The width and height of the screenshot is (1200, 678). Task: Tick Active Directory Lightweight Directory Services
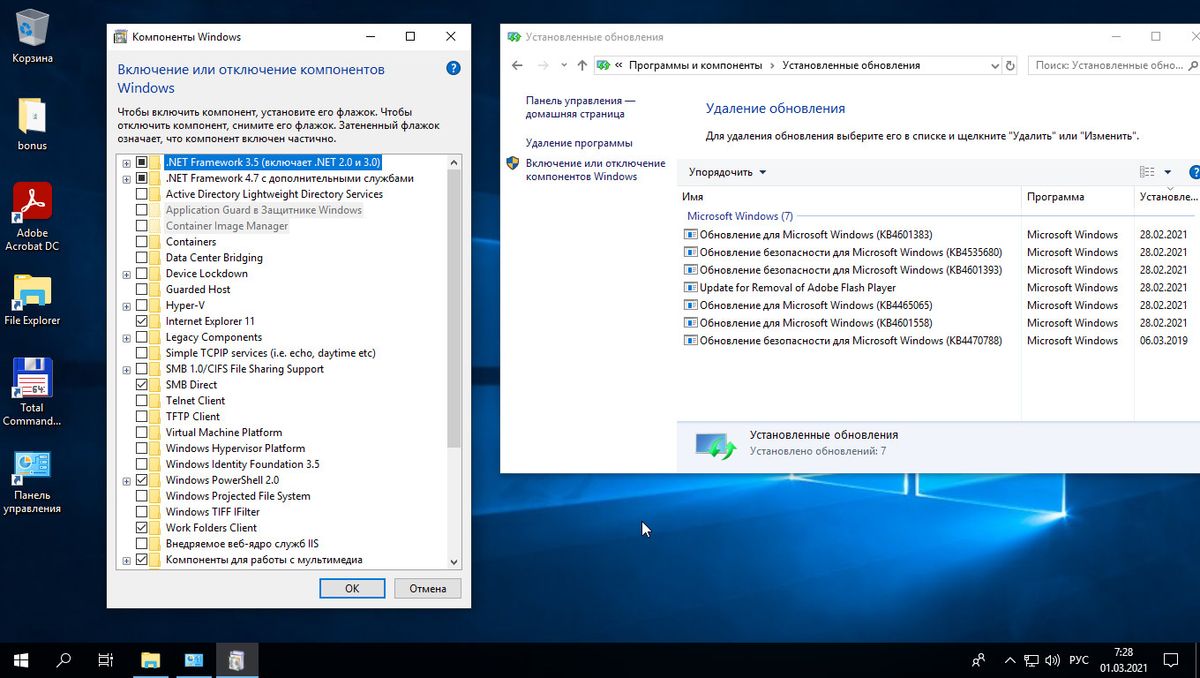click(141, 194)
